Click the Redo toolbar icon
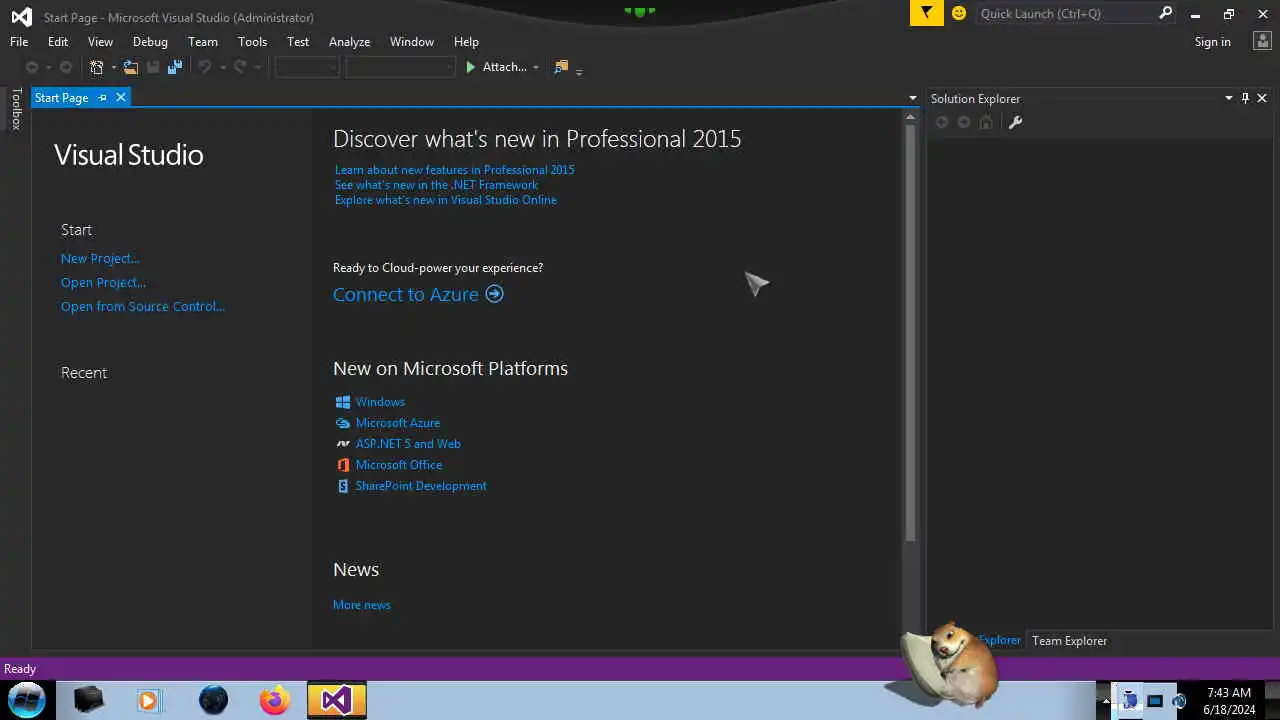Screen dimensions: 1280x720 (x=240, y=67)
